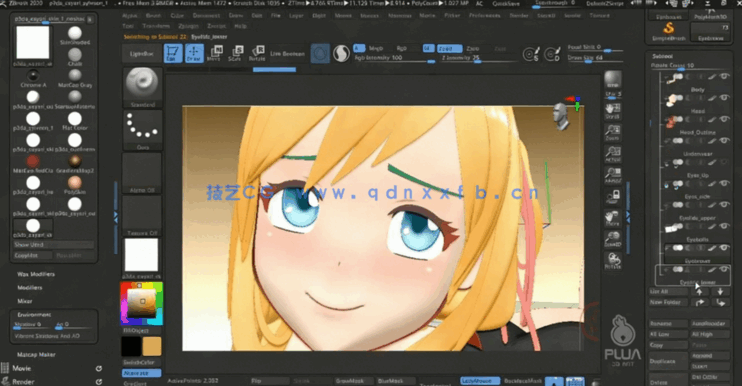Toggle the LazyMouse button at bottom

tap(479, 381)
